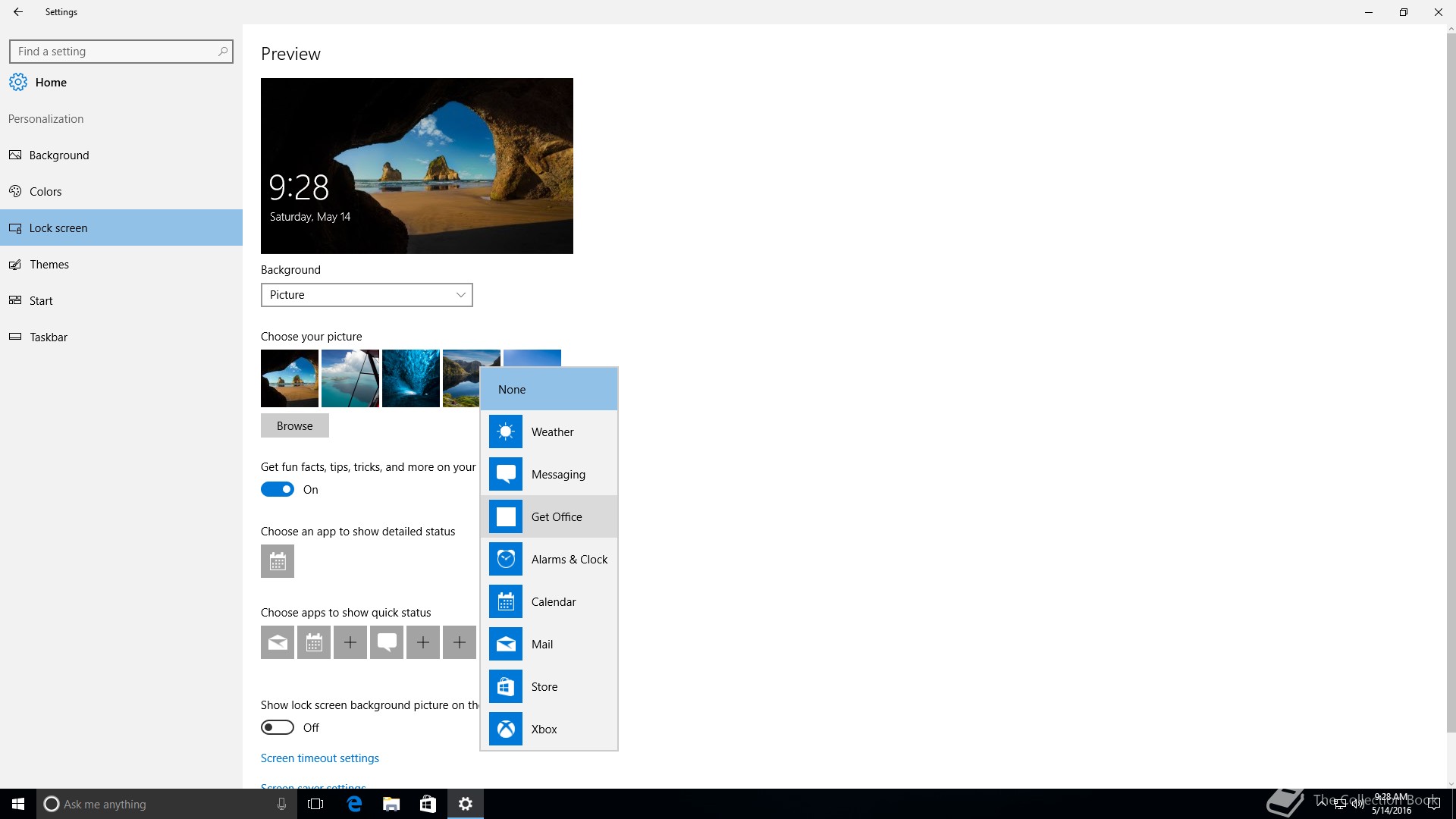Pick Store in the app popup
The image size is (1456, 819).
[x=549, y=686]
